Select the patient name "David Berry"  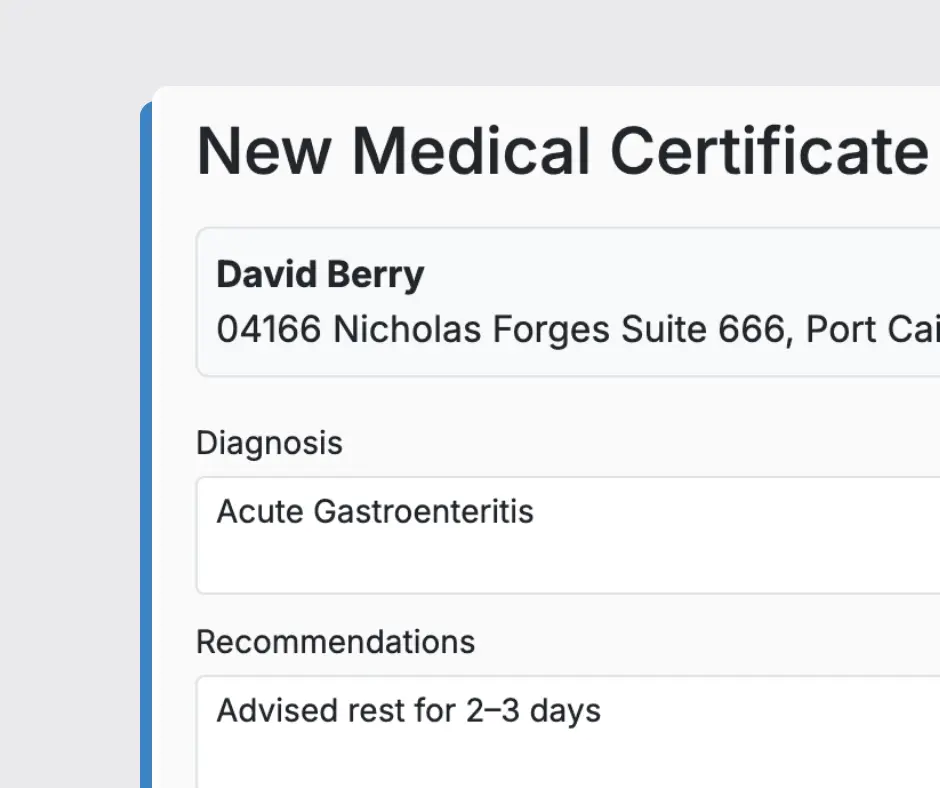[x=320, y=275]
